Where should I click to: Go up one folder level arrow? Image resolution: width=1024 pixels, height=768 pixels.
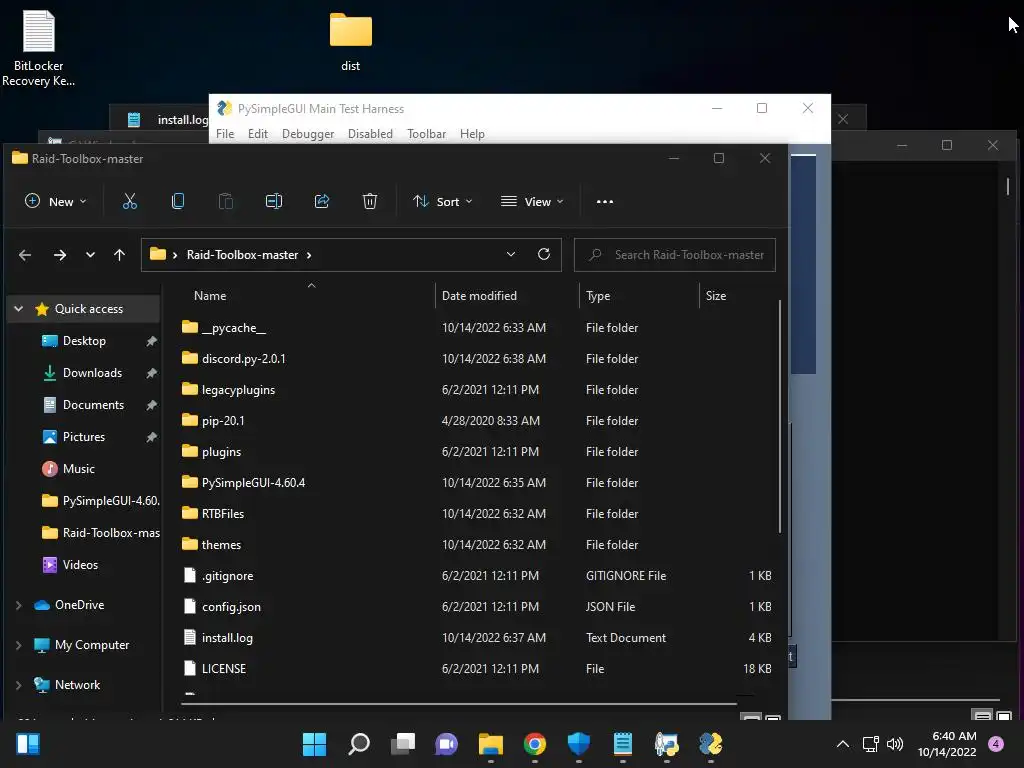120,255
